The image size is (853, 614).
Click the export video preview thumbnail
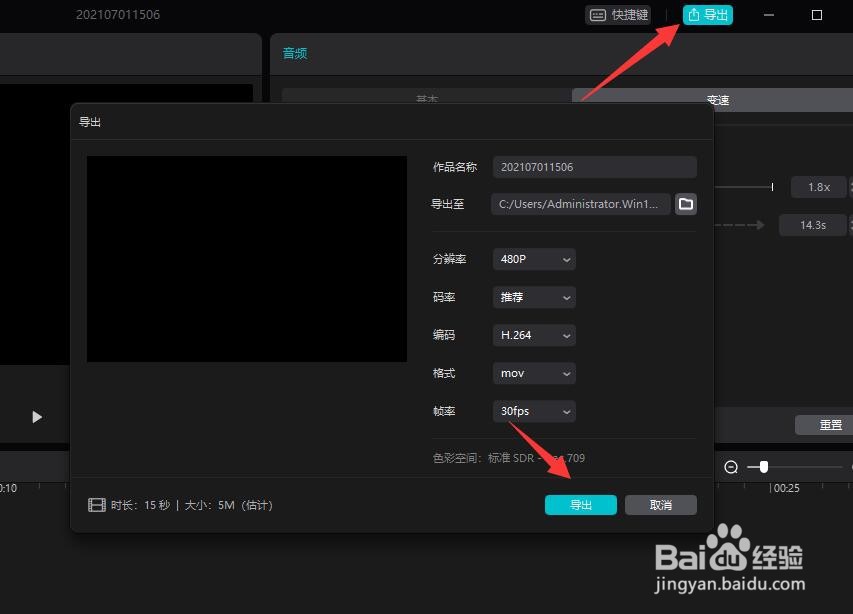[x=246, y=259]
